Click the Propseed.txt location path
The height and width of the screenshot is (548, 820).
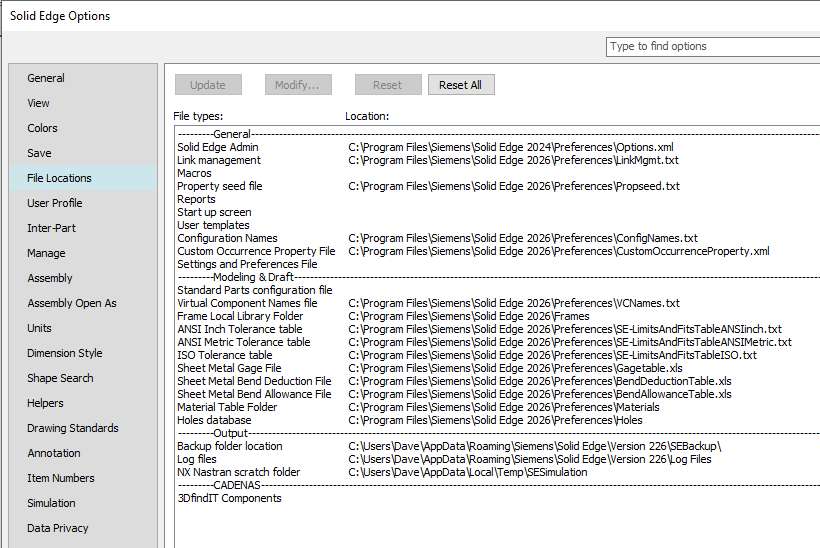click(x=514, y=187)
